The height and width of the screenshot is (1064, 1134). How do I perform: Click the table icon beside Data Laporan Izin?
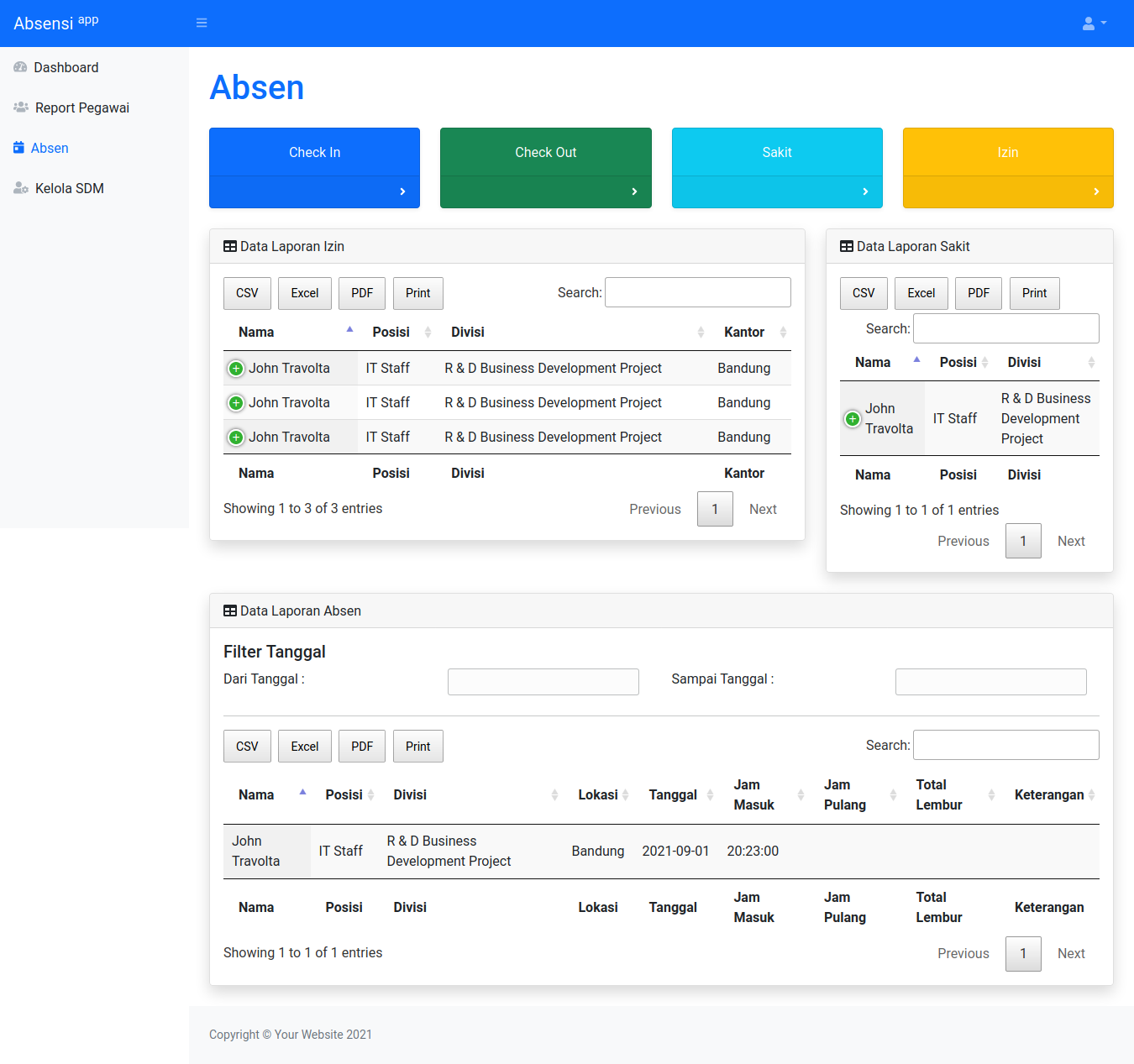(229, 245)
